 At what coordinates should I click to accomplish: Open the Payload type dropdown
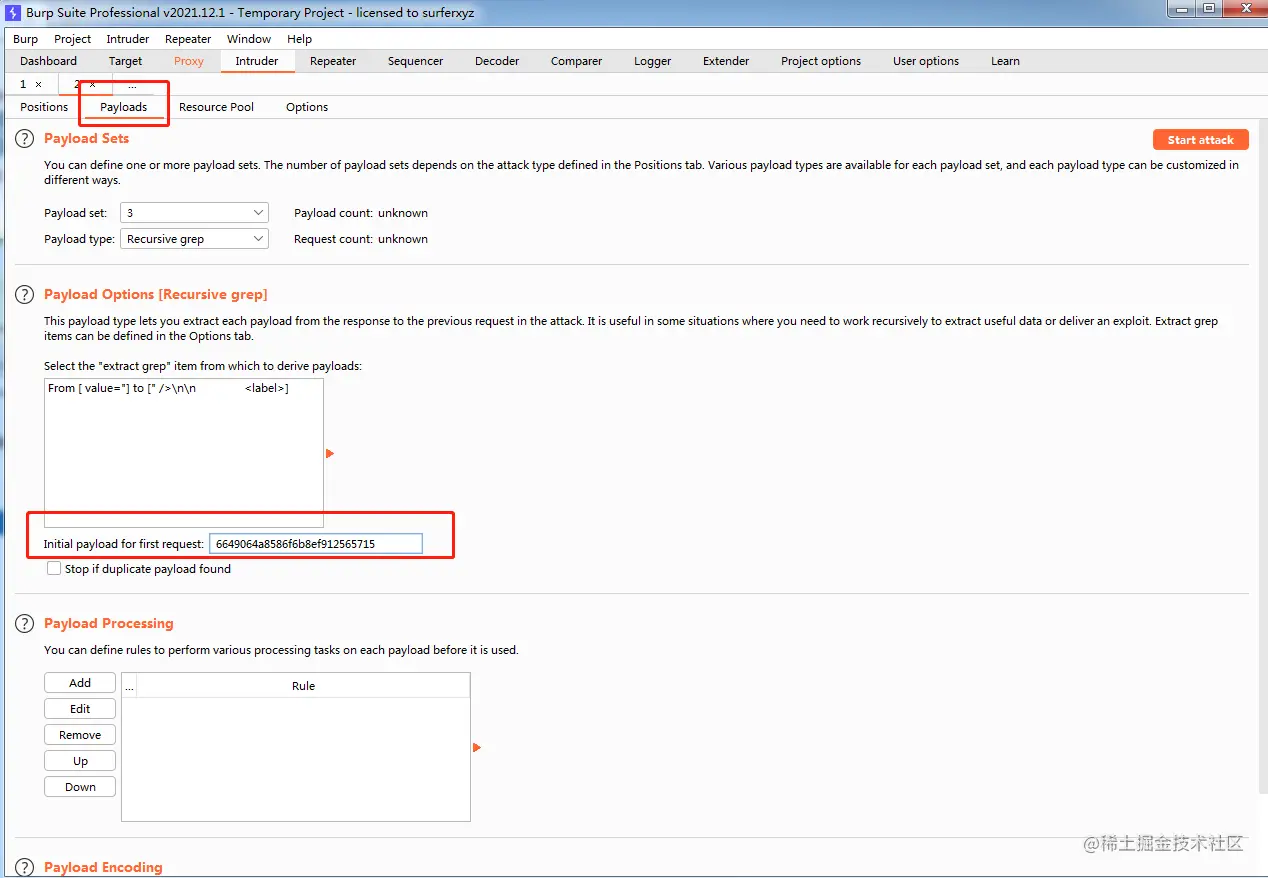194,239
